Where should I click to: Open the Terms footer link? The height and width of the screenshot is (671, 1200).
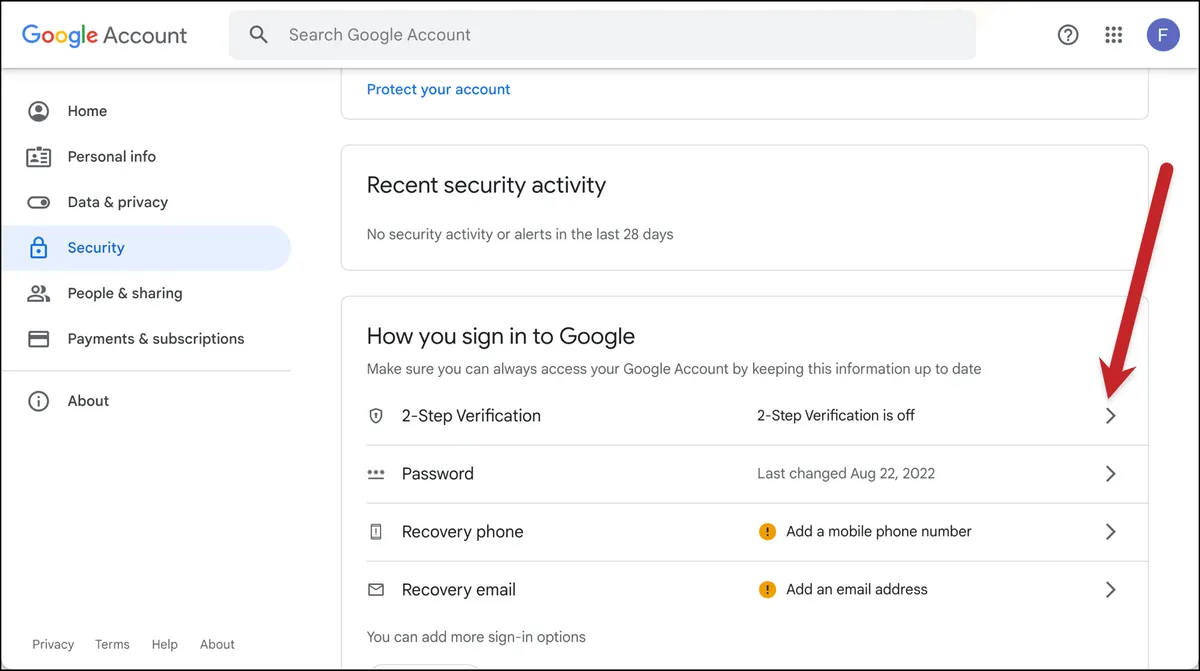(x=112, y=645)
